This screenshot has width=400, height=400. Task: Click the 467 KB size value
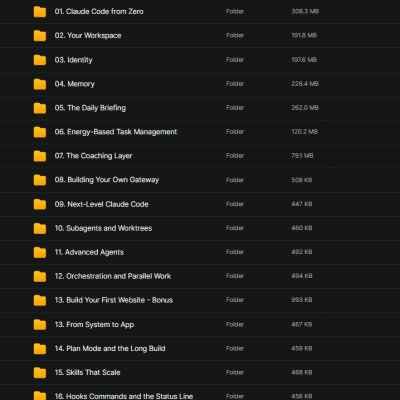click(302, 324)
